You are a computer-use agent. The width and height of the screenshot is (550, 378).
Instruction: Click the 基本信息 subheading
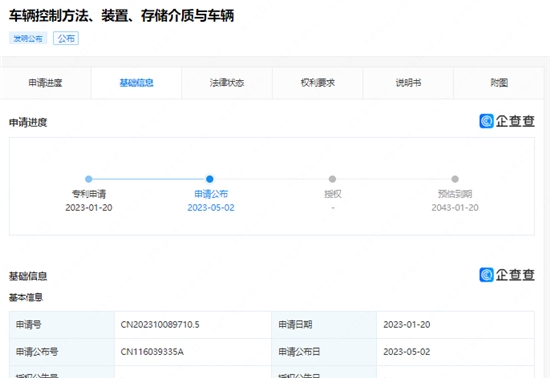click(x=26, y=297)
